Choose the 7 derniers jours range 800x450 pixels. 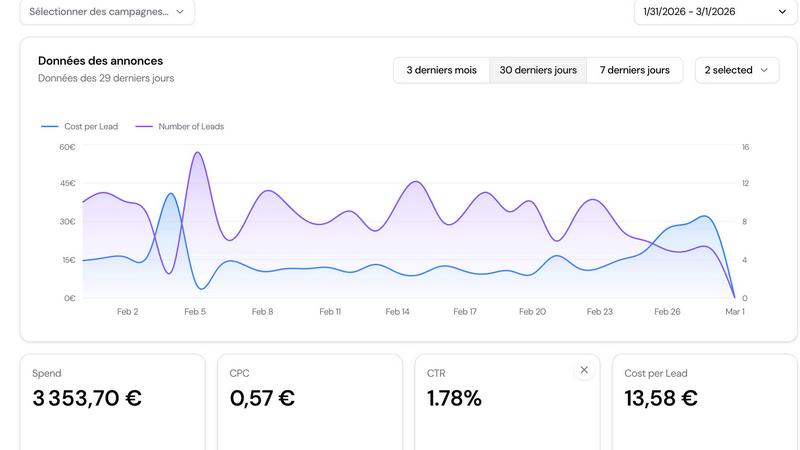[x=634, y=70]
